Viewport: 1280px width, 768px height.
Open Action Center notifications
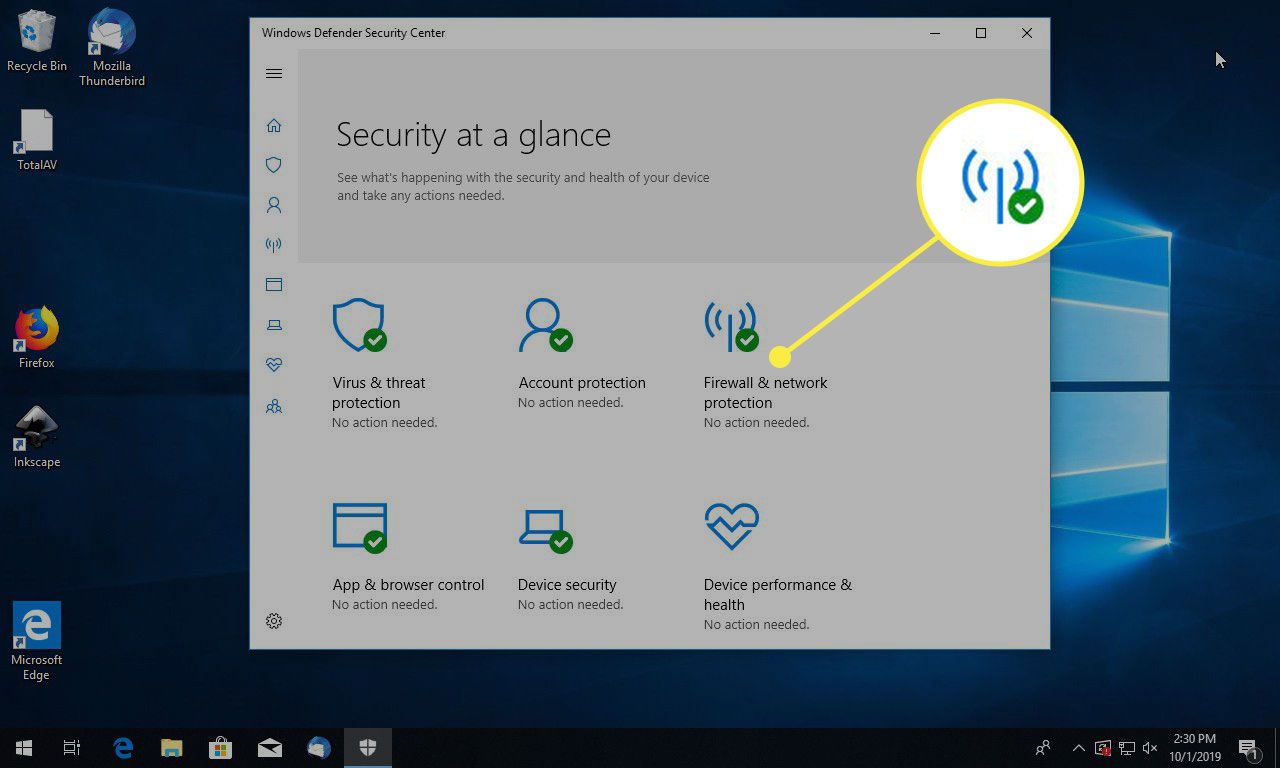1248,748
